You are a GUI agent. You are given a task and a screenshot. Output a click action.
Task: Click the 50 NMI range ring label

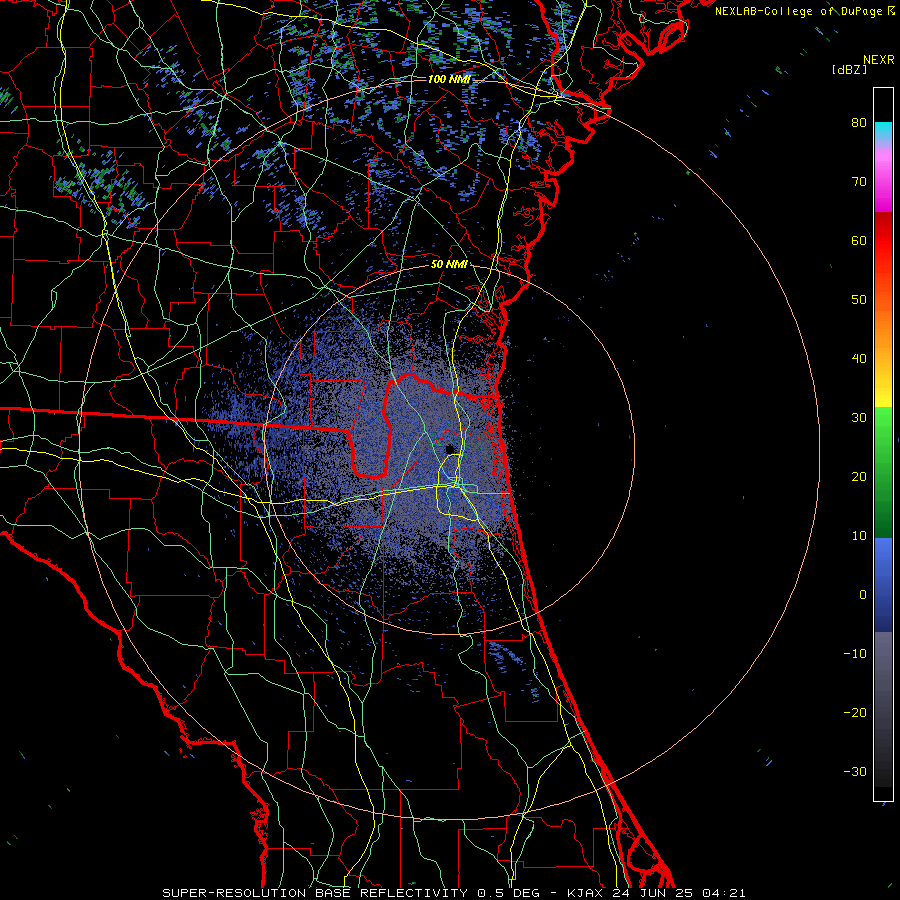pos(449,265)
